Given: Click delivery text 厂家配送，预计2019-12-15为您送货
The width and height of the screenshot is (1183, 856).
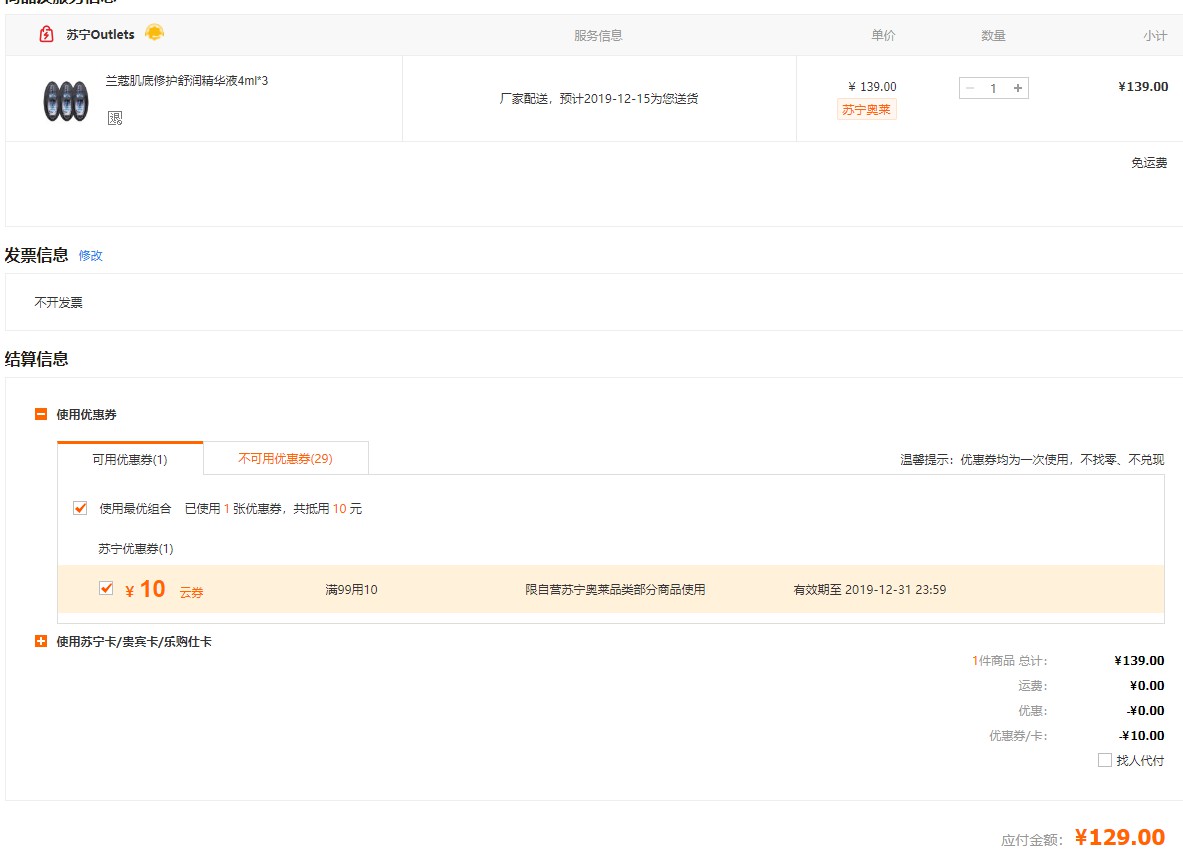Looking at the screenshot, I should 599,99.
